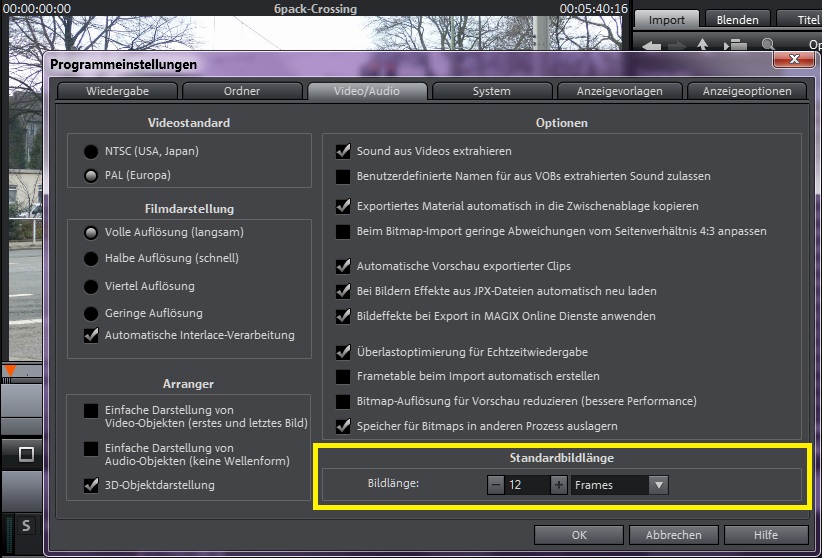Enable Frametable beim Import automatisch erstellen
This screenshot has width=822, height=558.
tap(343, 377)
